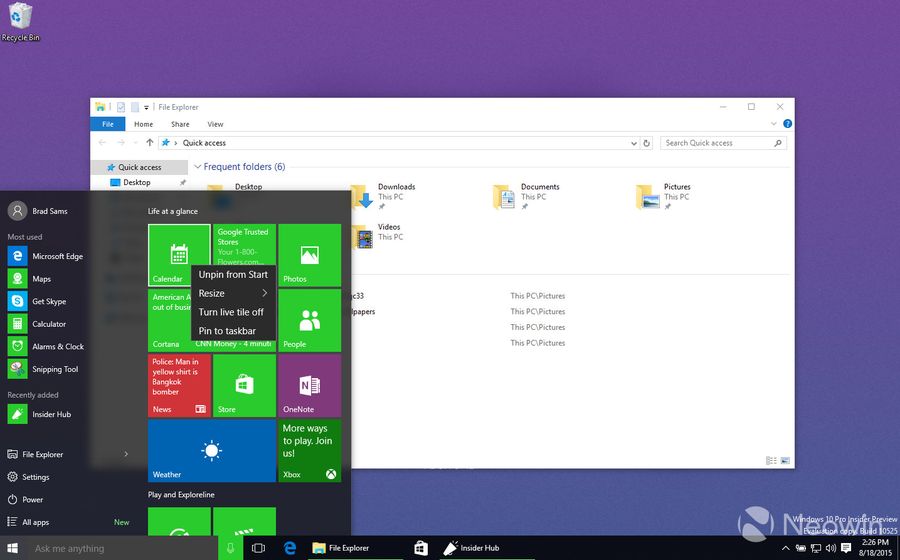Image resolution: width=900 pixels, height=560 pixels.
Task: Launch Microsoft Edge from Most used
Action: click(46, 256)
